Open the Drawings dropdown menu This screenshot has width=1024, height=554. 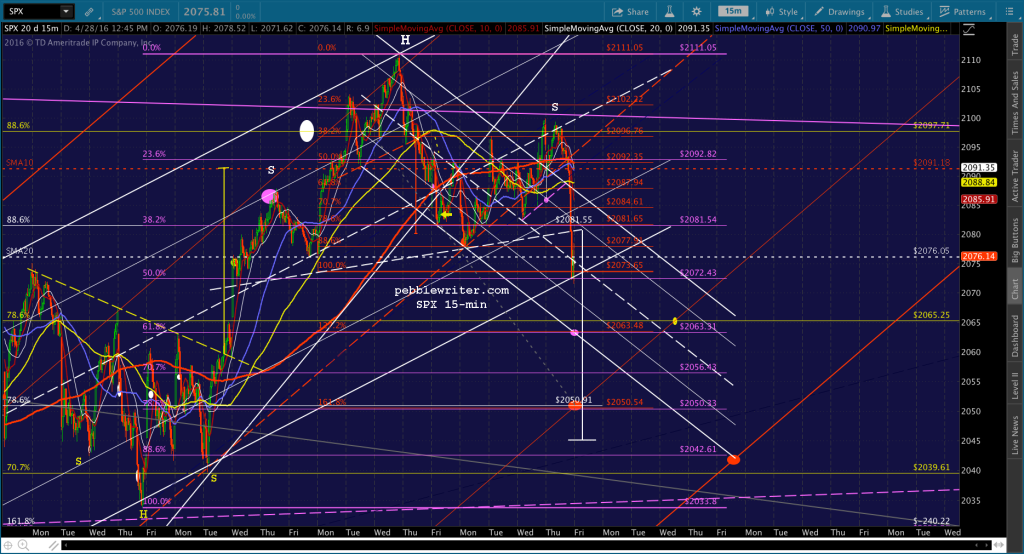click(839, 12)
